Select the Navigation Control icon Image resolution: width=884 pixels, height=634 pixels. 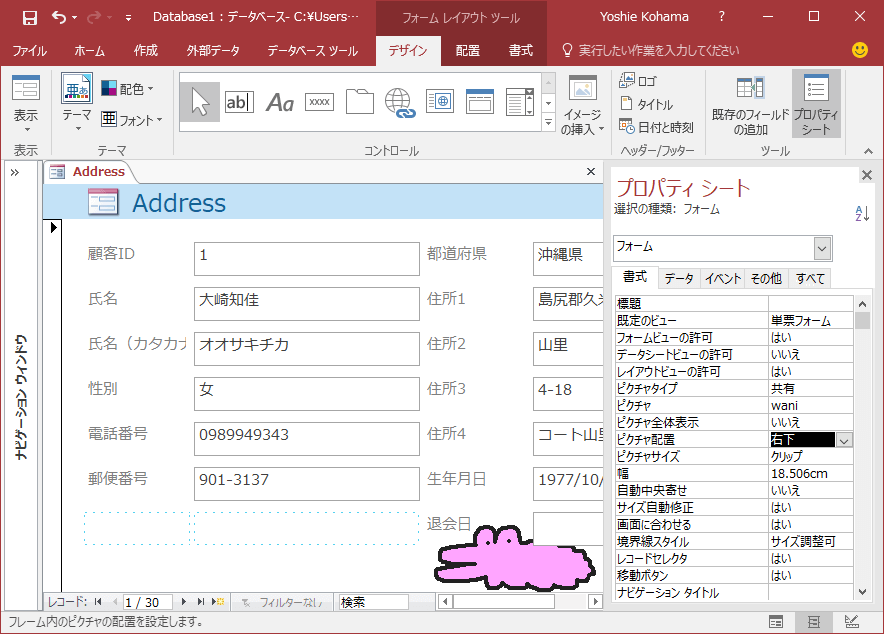click(x=480, y=102)
